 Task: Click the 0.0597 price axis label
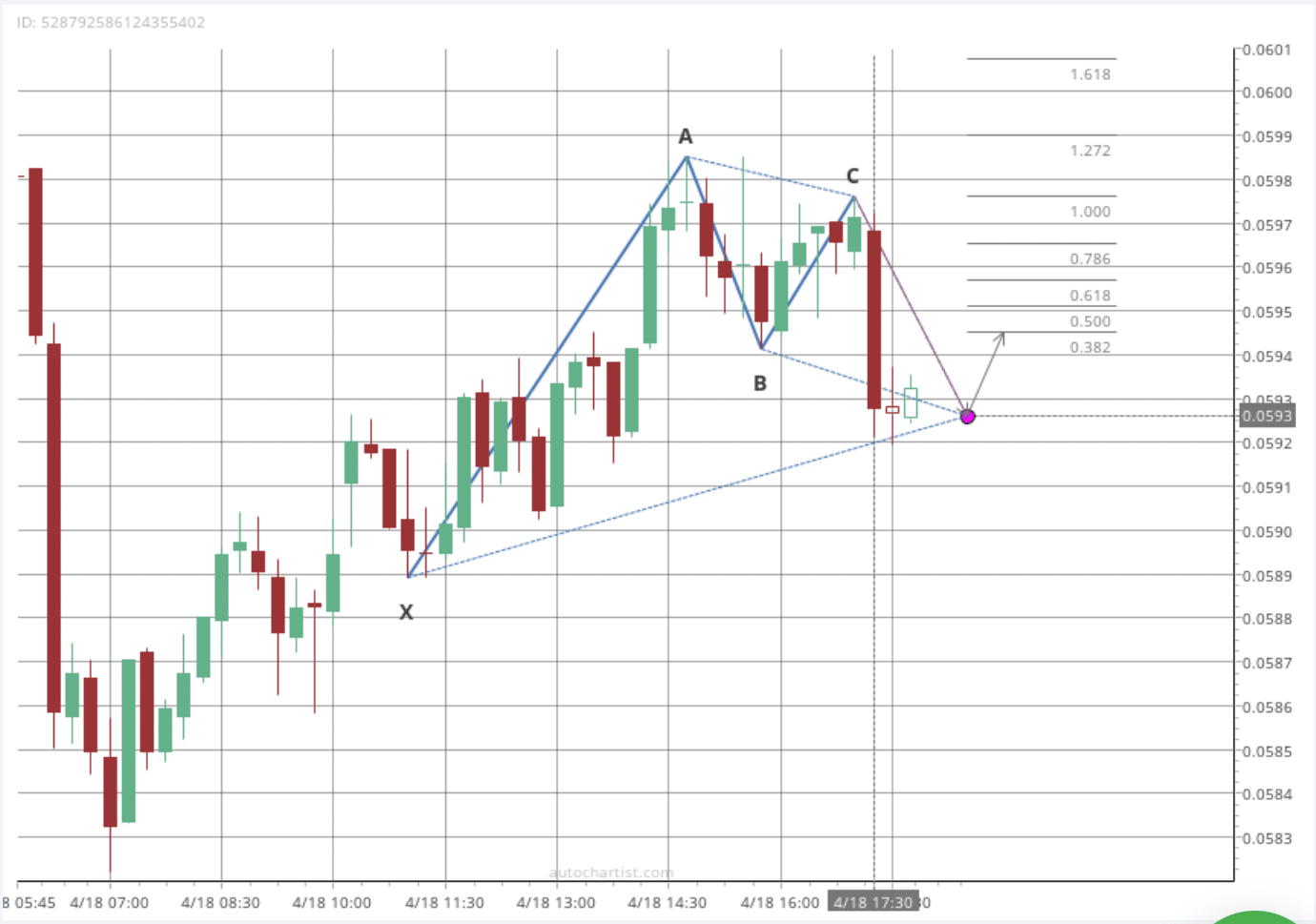1267,225
